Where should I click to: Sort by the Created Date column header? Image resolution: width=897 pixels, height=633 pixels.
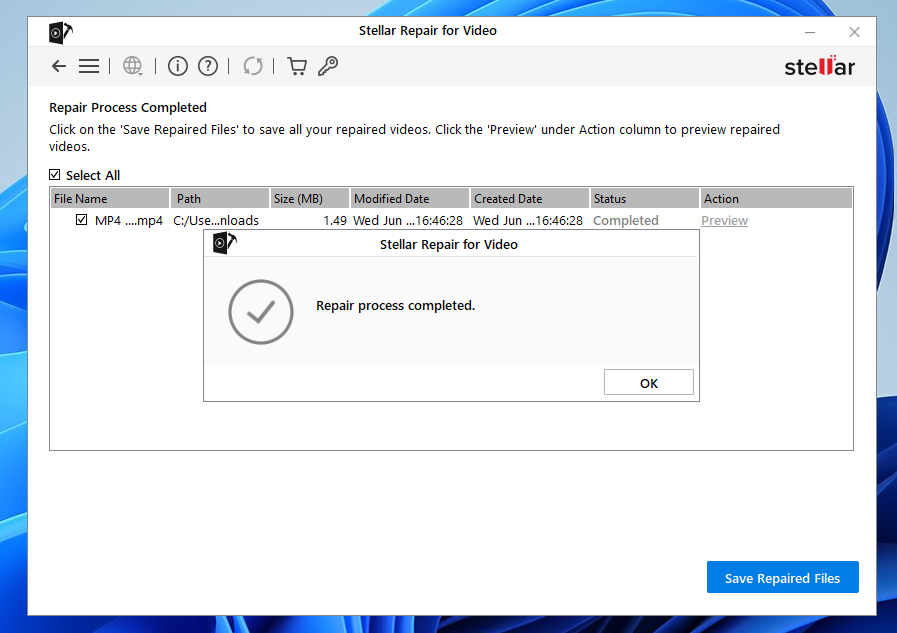[530, 198]
